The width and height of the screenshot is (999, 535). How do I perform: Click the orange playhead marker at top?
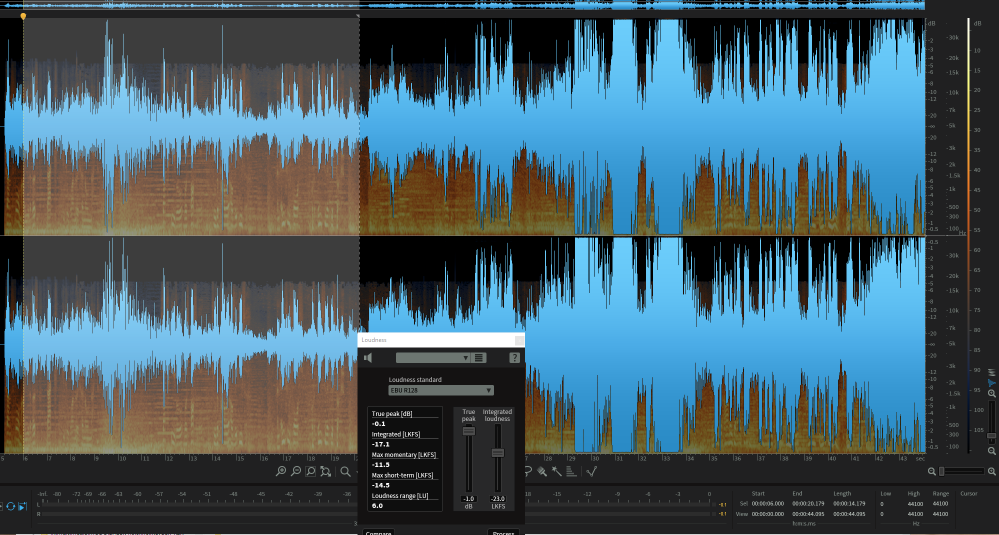coord(24,16)
